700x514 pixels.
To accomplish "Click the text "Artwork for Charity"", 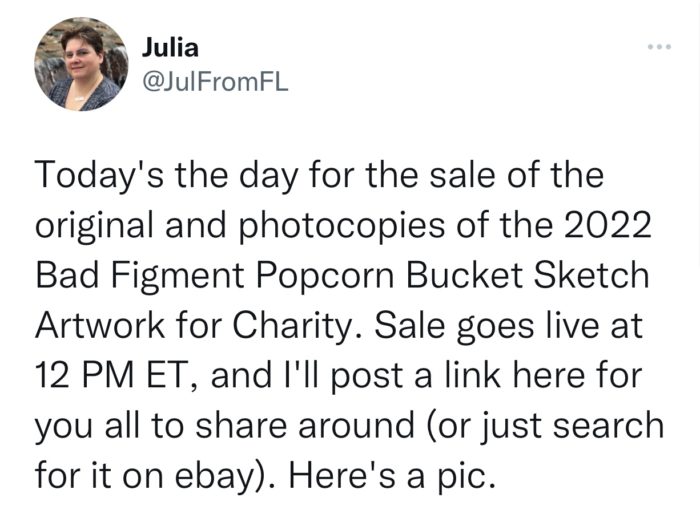I will (x=197, y=325).
